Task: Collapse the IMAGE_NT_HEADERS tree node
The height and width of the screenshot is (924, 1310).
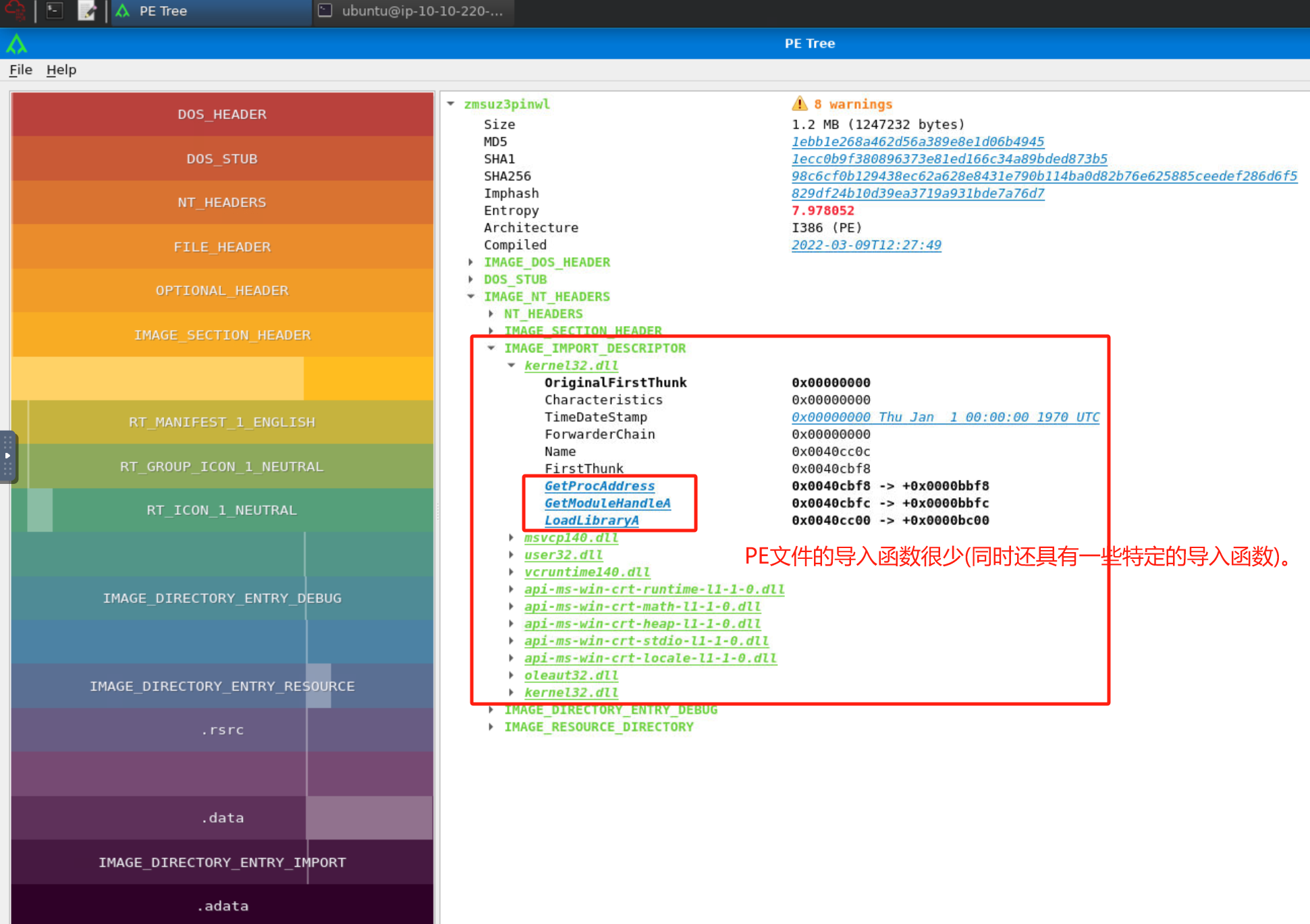Action: (471, 296)
